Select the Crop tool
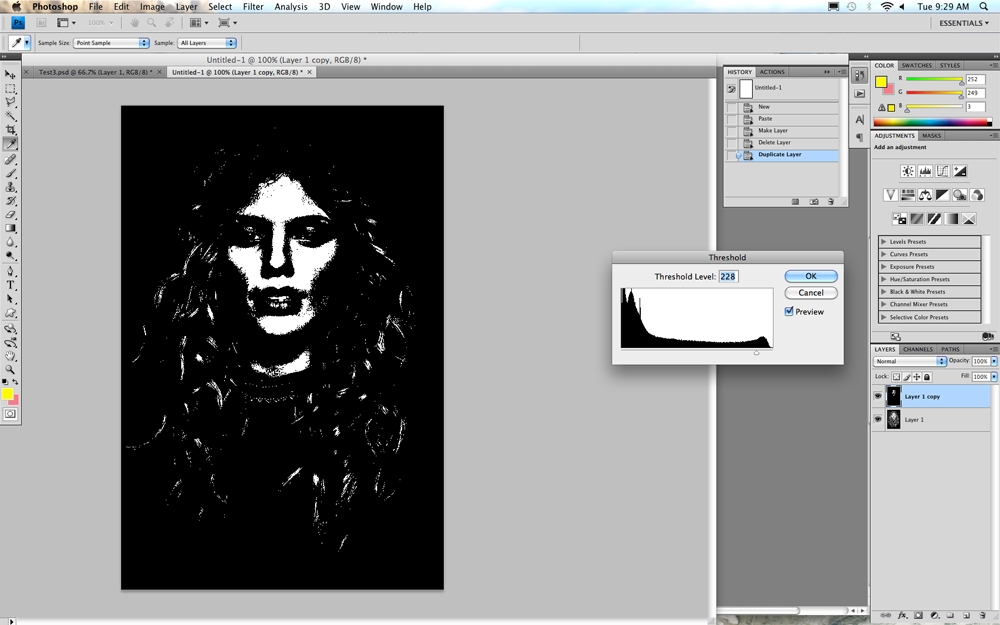1000x625 pixels. [x=10, y=130]
